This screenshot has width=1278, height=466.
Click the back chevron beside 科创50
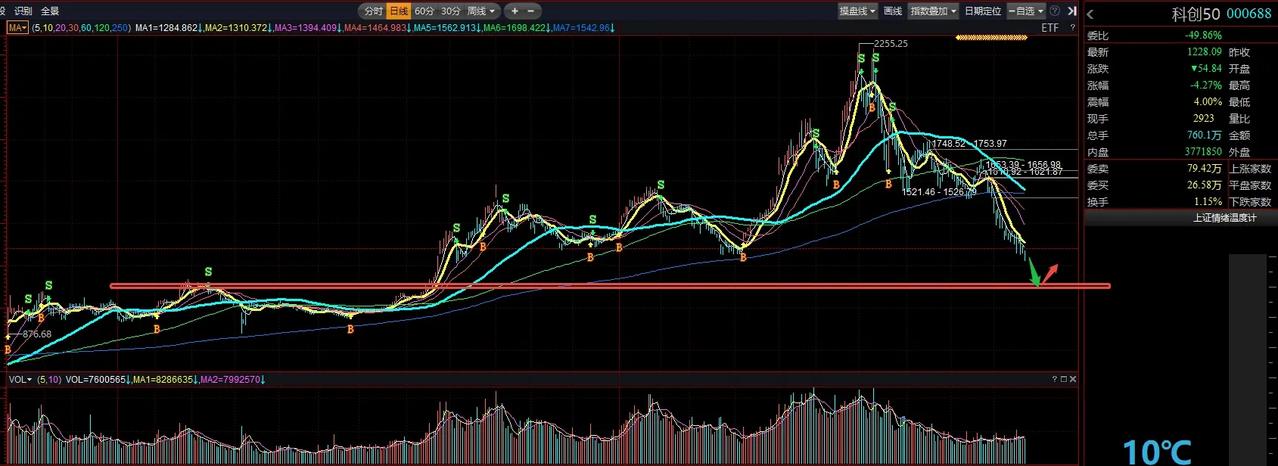click(1090, 14)
